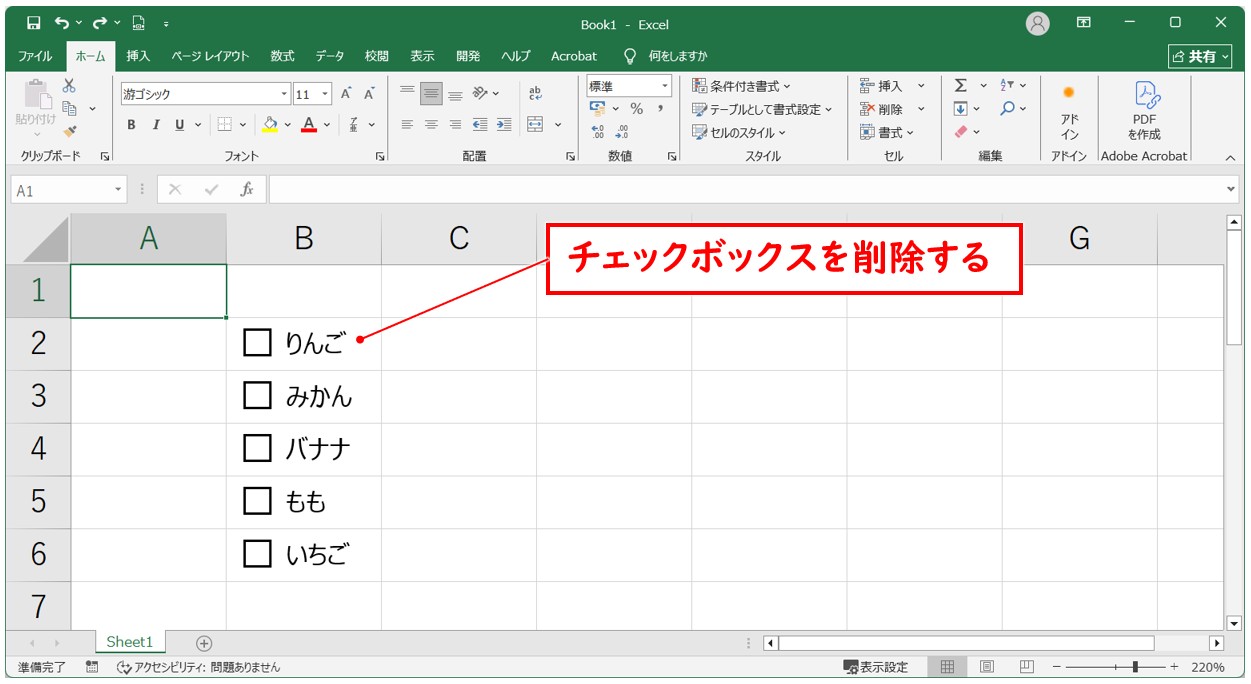Click the AutoSum sigma icon
This screenshot has width=1251, height=684.
(x=961, y=86)
